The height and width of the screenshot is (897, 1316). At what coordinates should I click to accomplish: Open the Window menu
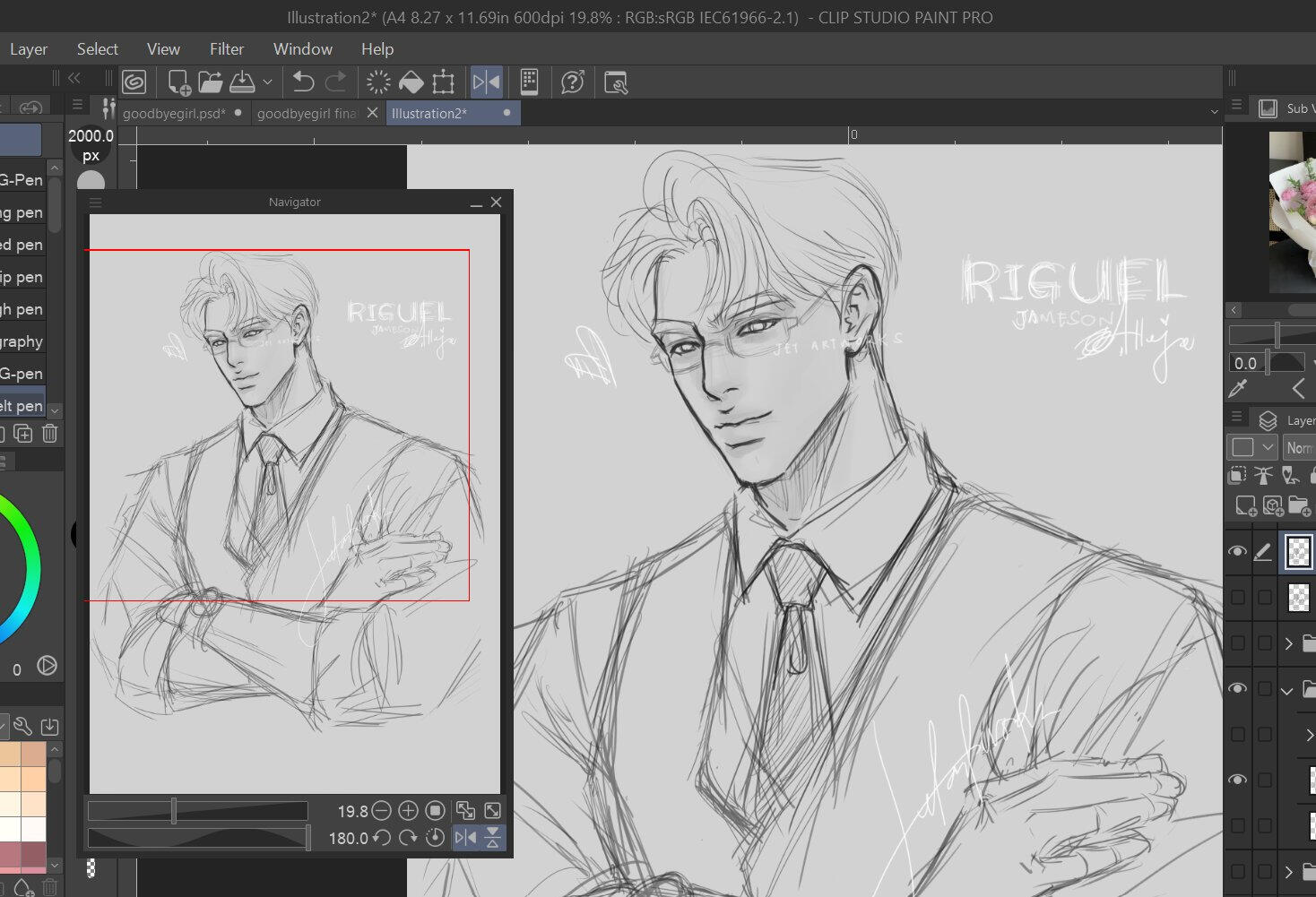click(303, 49)
